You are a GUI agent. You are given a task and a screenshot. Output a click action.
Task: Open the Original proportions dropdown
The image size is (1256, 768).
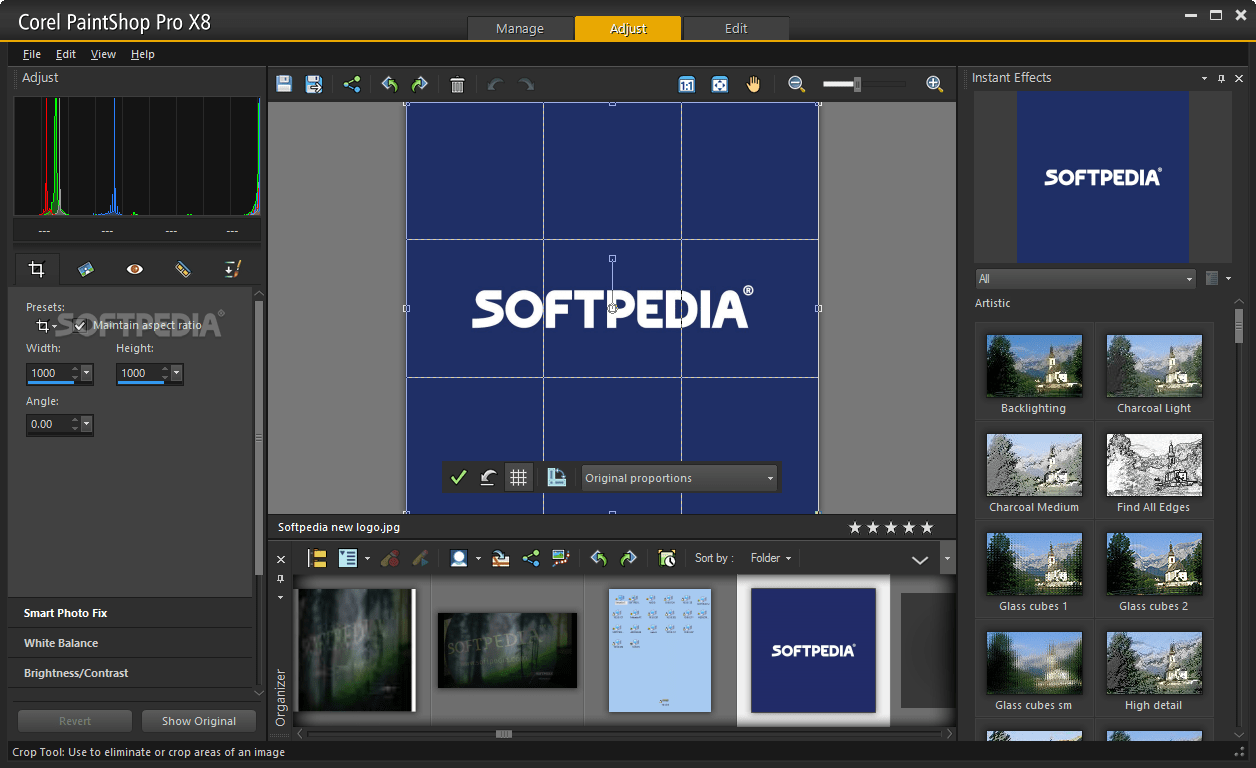coord(678,477)
